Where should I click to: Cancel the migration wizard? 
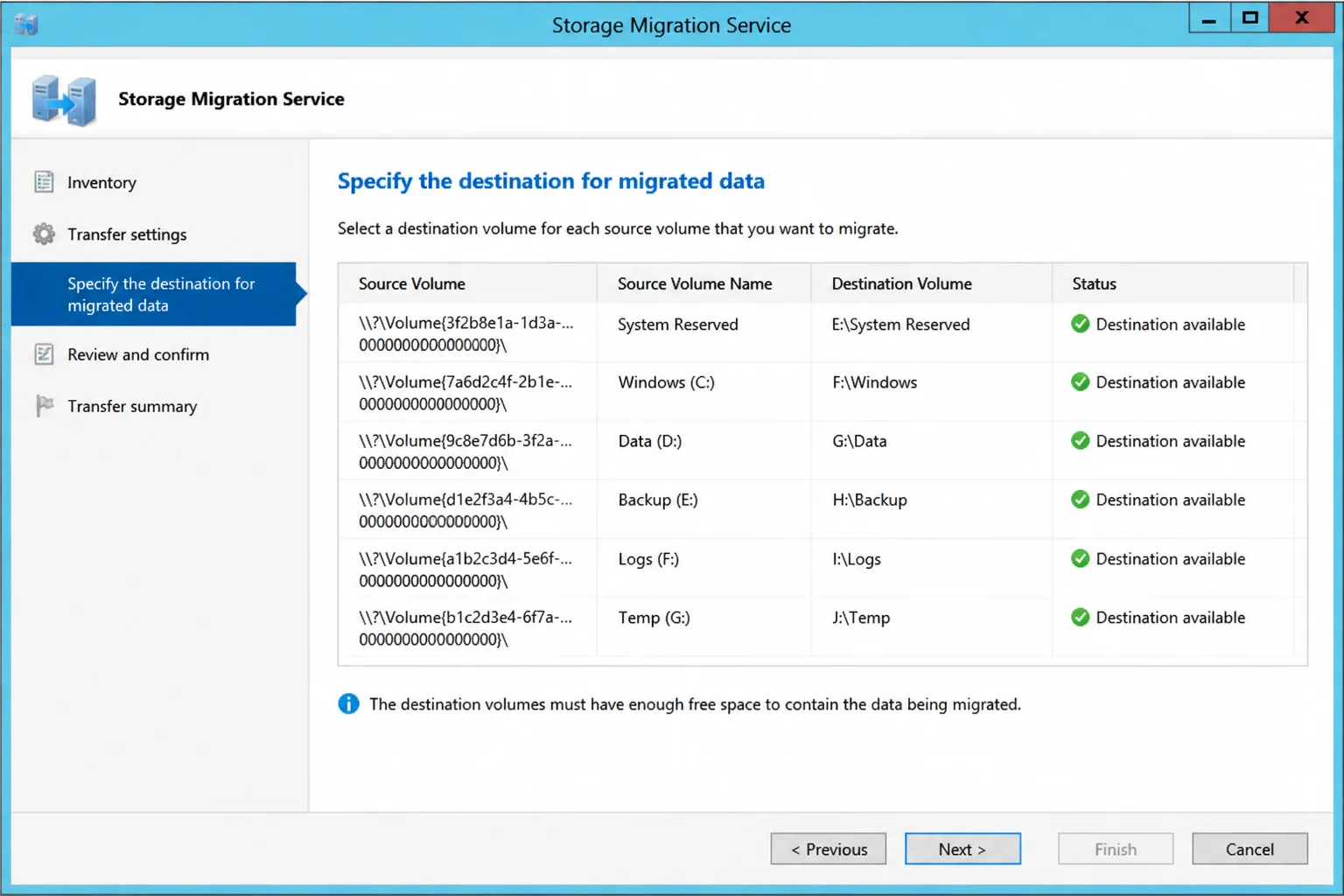[x=1249, y=849]
